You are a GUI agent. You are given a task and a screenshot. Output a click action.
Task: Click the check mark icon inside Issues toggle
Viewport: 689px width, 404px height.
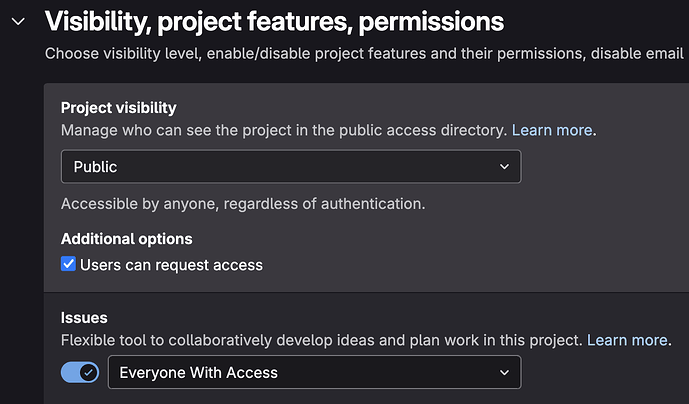pos(89,372)
